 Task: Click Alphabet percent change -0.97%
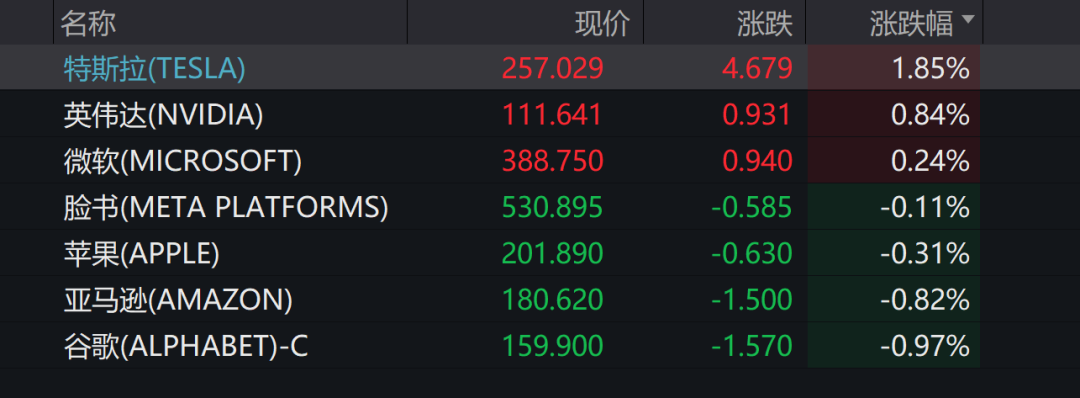(x=925, y=346)
